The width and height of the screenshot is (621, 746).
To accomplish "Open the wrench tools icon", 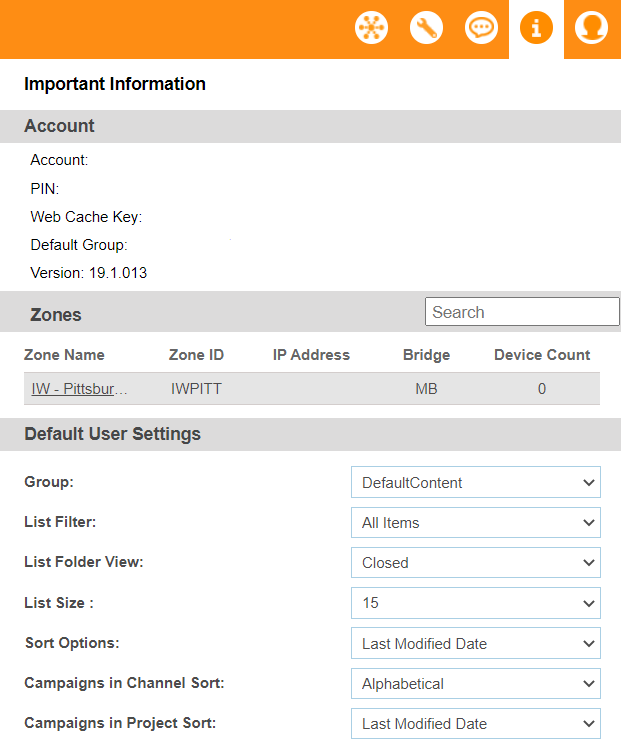I will point(426,28).
